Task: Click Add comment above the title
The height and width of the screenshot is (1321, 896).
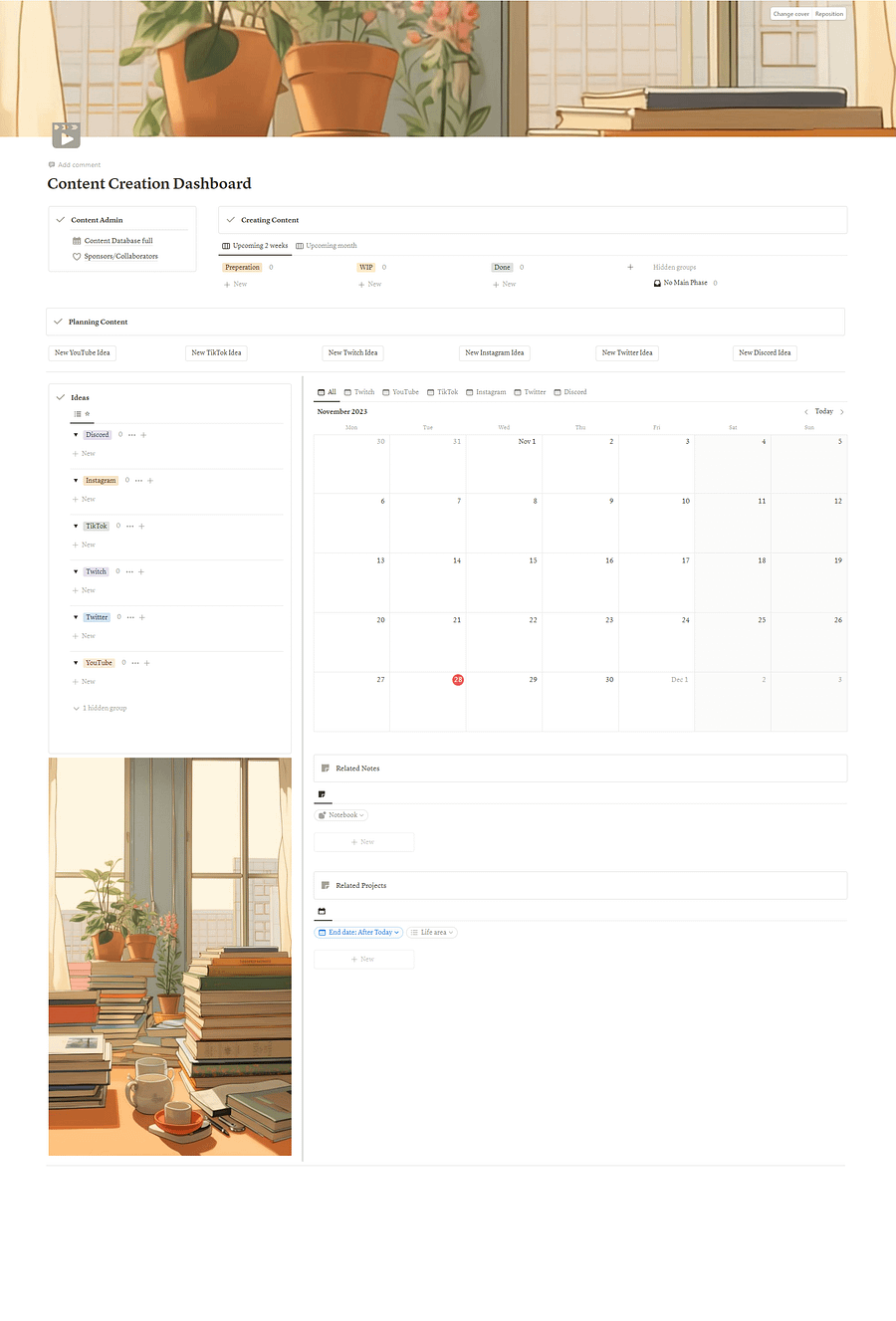Action: pyautogui.click(x=75, y=165)
